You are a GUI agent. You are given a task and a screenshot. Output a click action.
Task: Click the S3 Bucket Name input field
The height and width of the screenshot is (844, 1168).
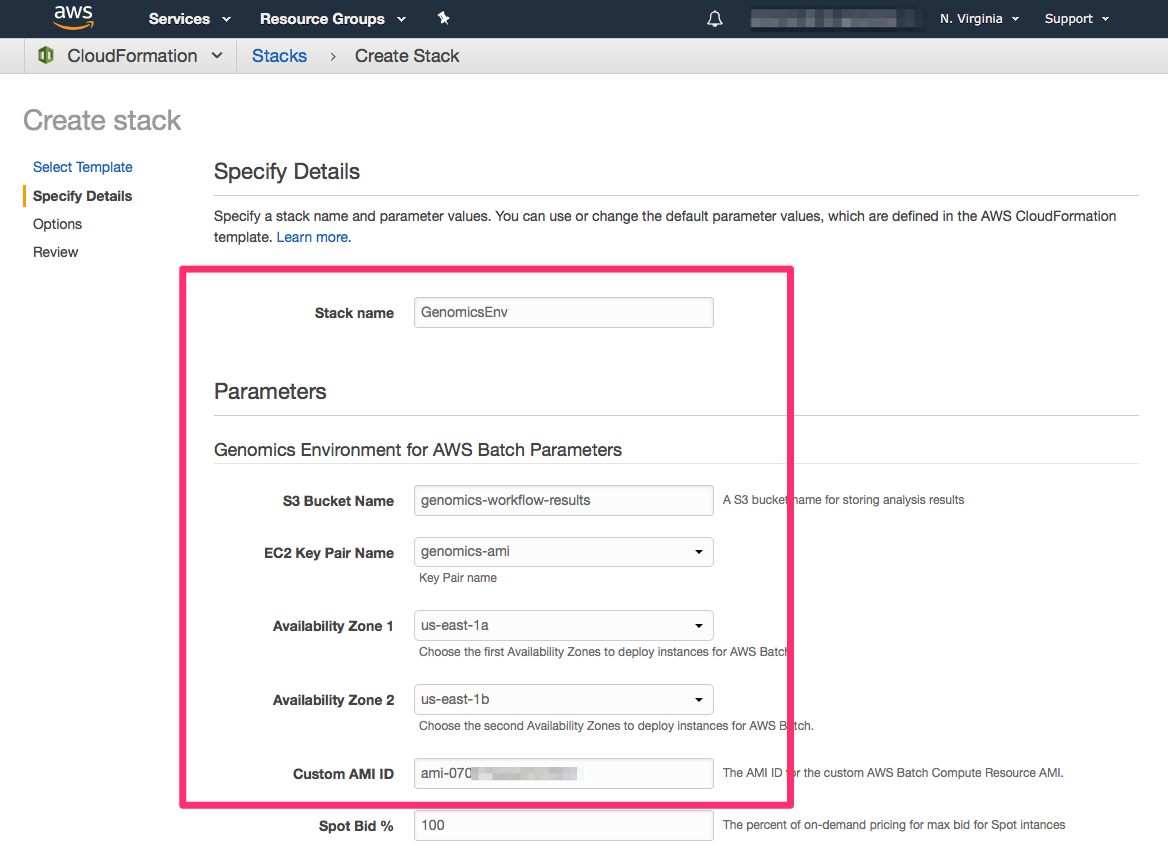(x=564, y=501)
